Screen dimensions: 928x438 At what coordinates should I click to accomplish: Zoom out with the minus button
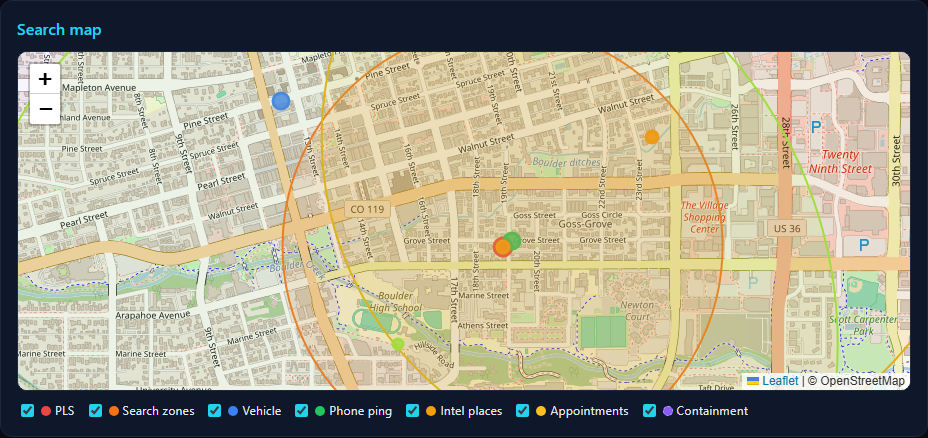pyautogui.click(x=45, y=109)
